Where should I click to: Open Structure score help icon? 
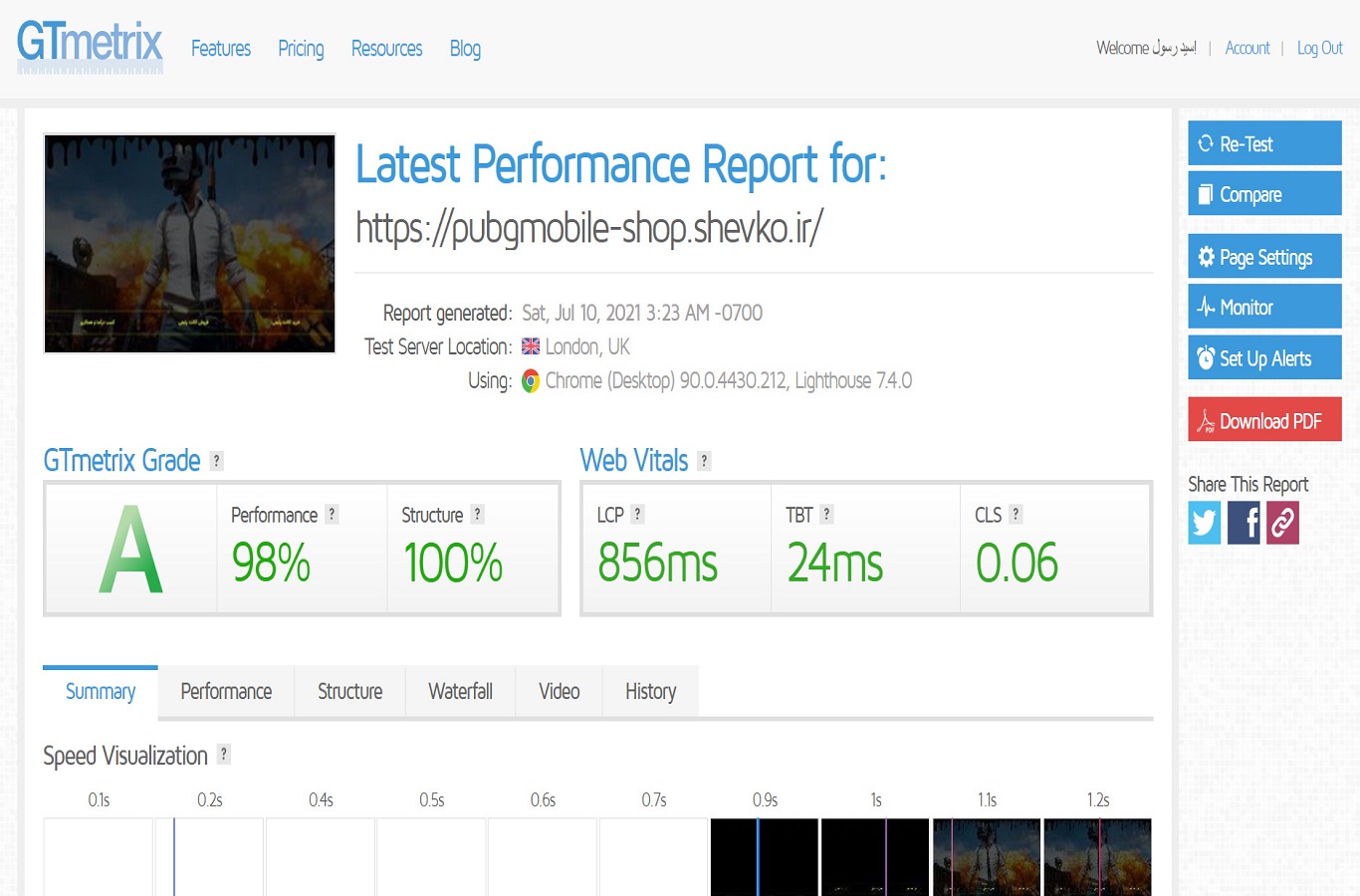pyautogui.click(x=478, y=515)
